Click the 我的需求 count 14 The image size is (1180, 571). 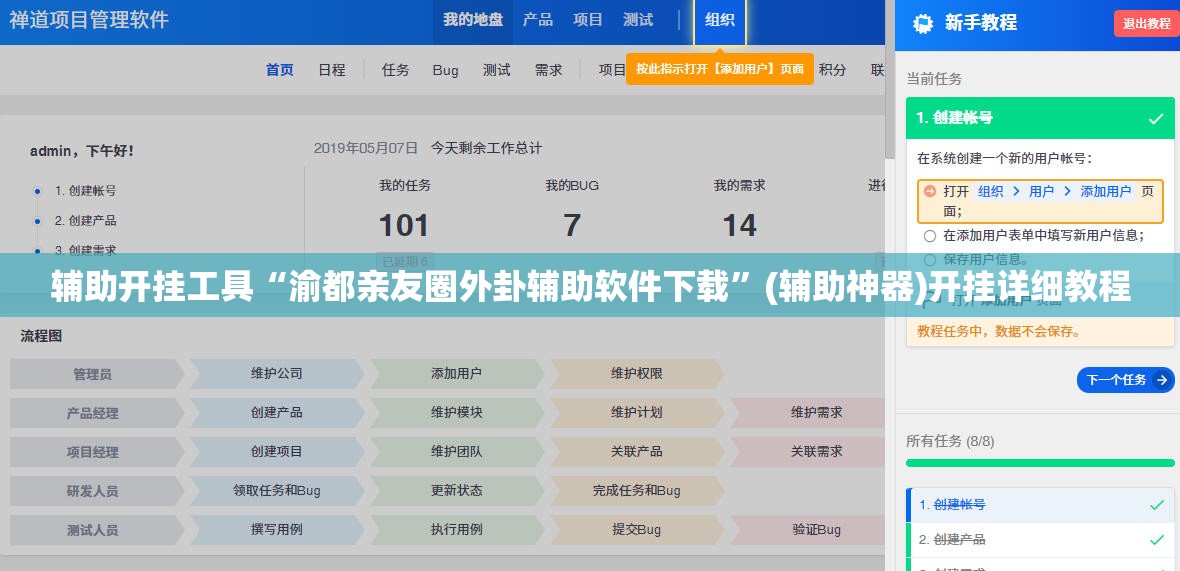pos(739,225)
